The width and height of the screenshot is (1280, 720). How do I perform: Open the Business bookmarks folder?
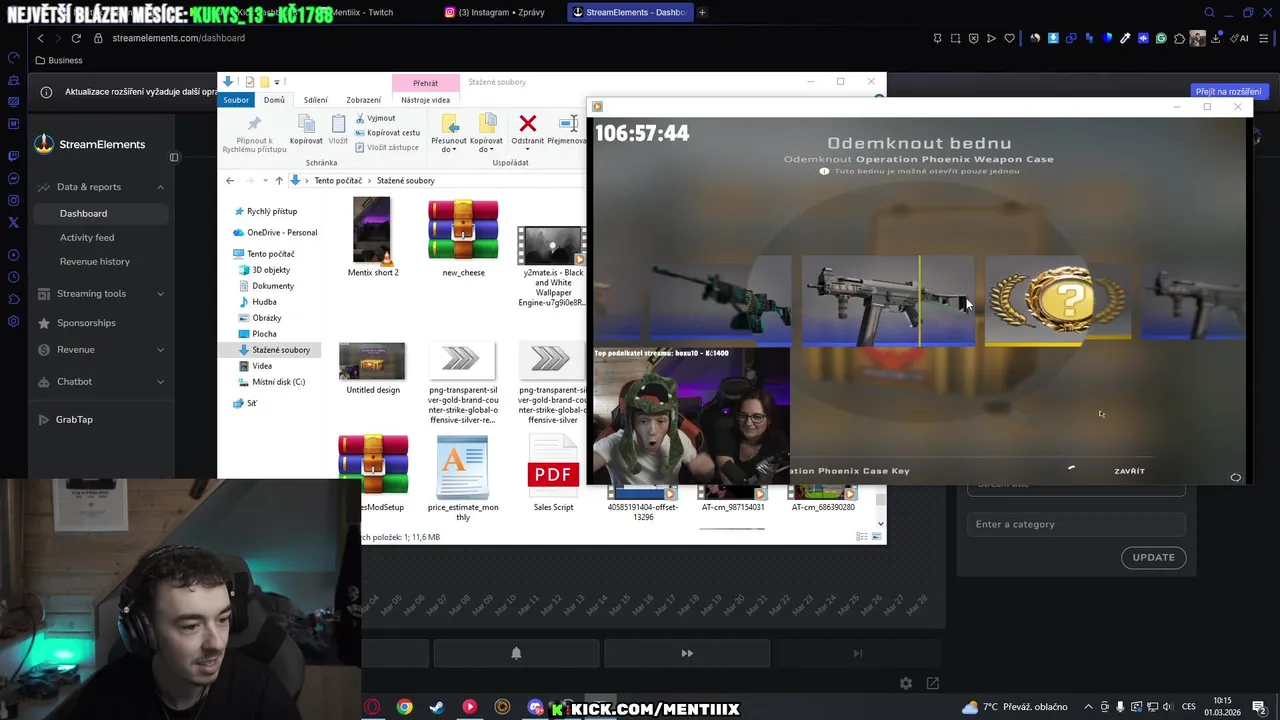58,60
